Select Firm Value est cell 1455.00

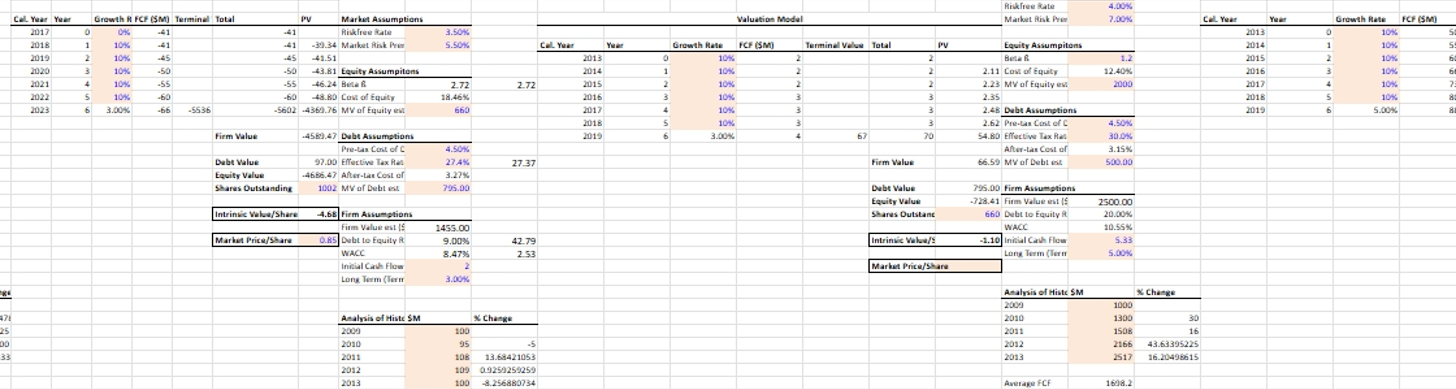click(x=439, y=227)
